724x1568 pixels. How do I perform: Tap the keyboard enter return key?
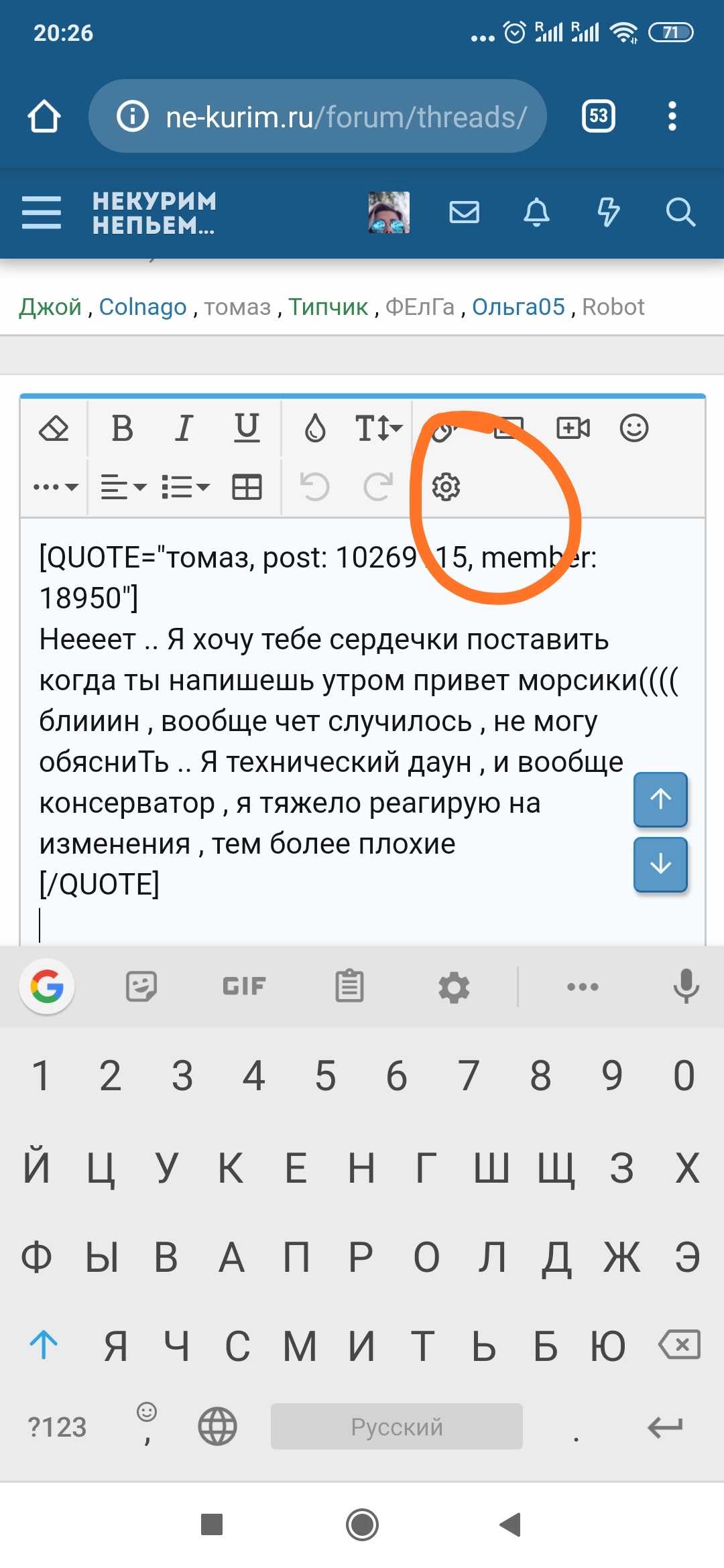(x=665, y=1427)
